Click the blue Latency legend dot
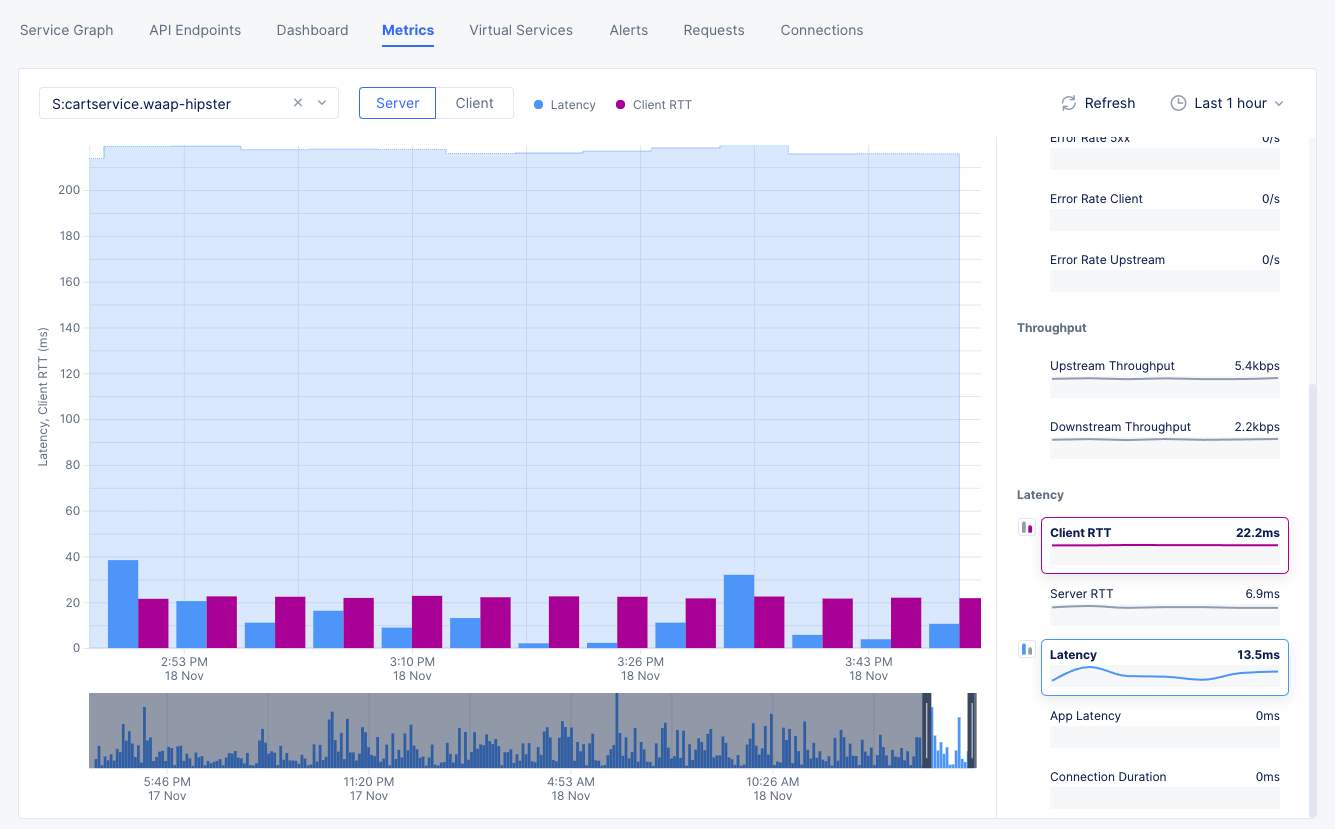 (x=538, y=104)
